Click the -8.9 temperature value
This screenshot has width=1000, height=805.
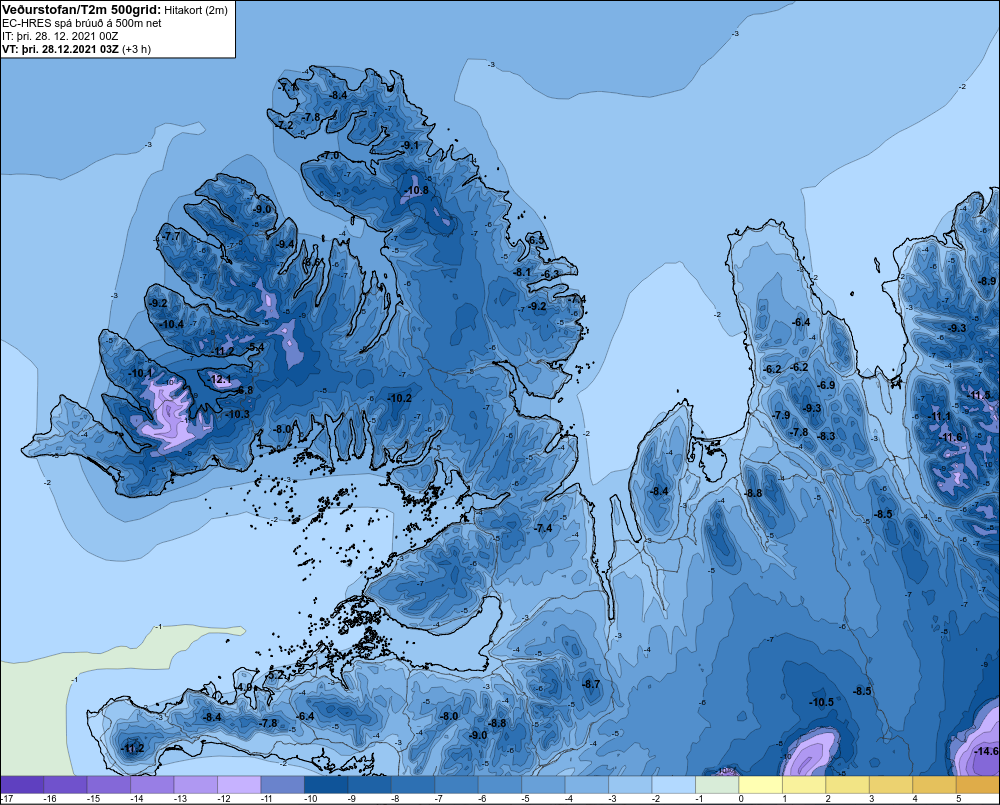point(987,281)
